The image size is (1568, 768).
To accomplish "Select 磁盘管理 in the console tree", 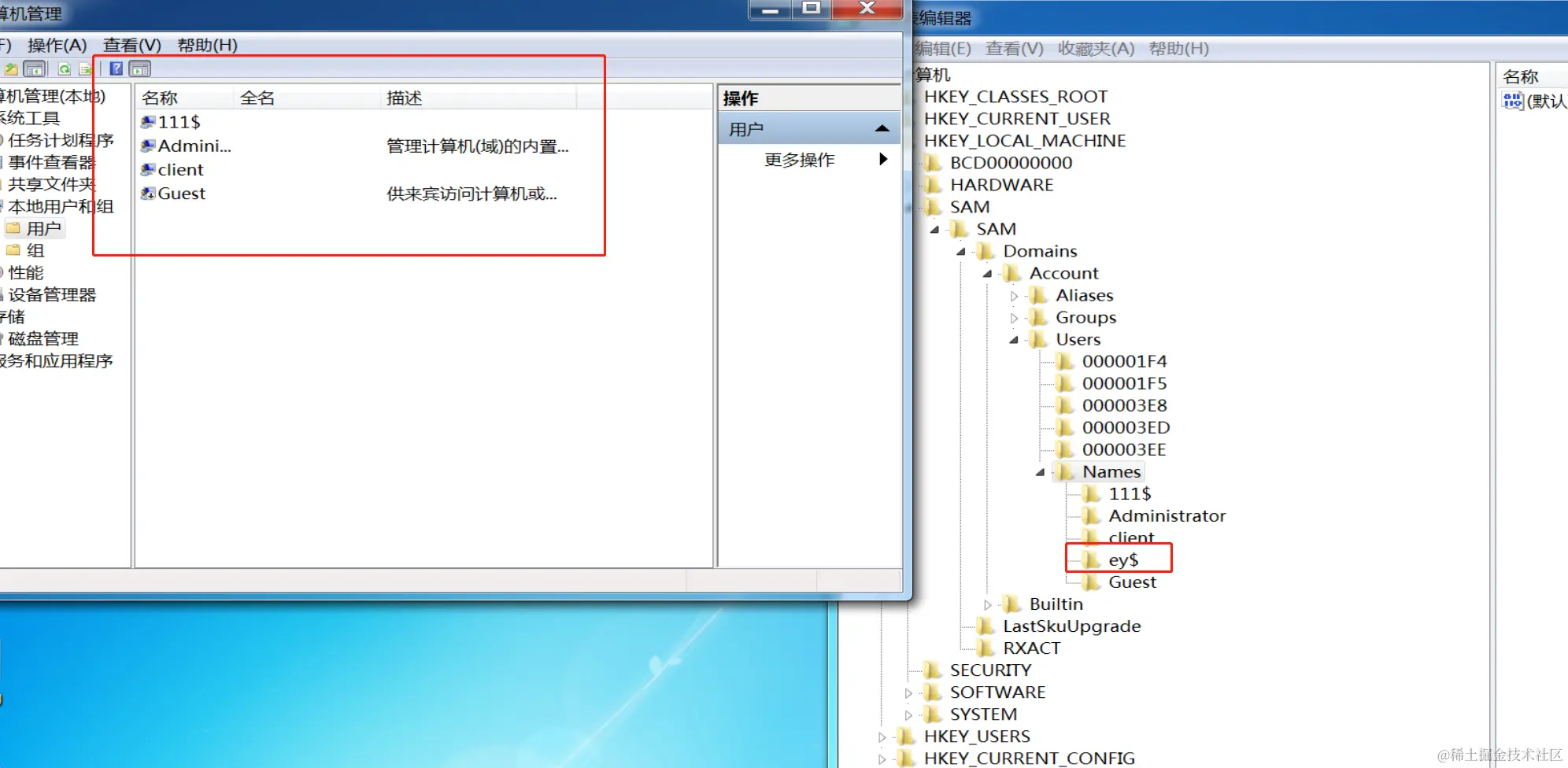I will click(x=43, y=338).
